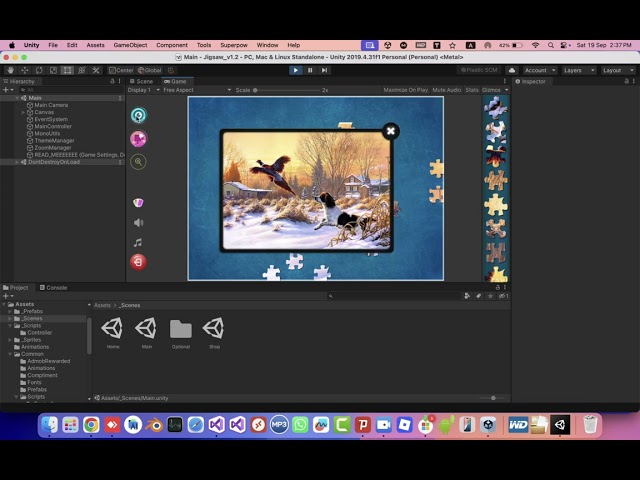Open Google Chrome from the dock
This screenshot has height=480, width=640.
click(x=91, y=425)
